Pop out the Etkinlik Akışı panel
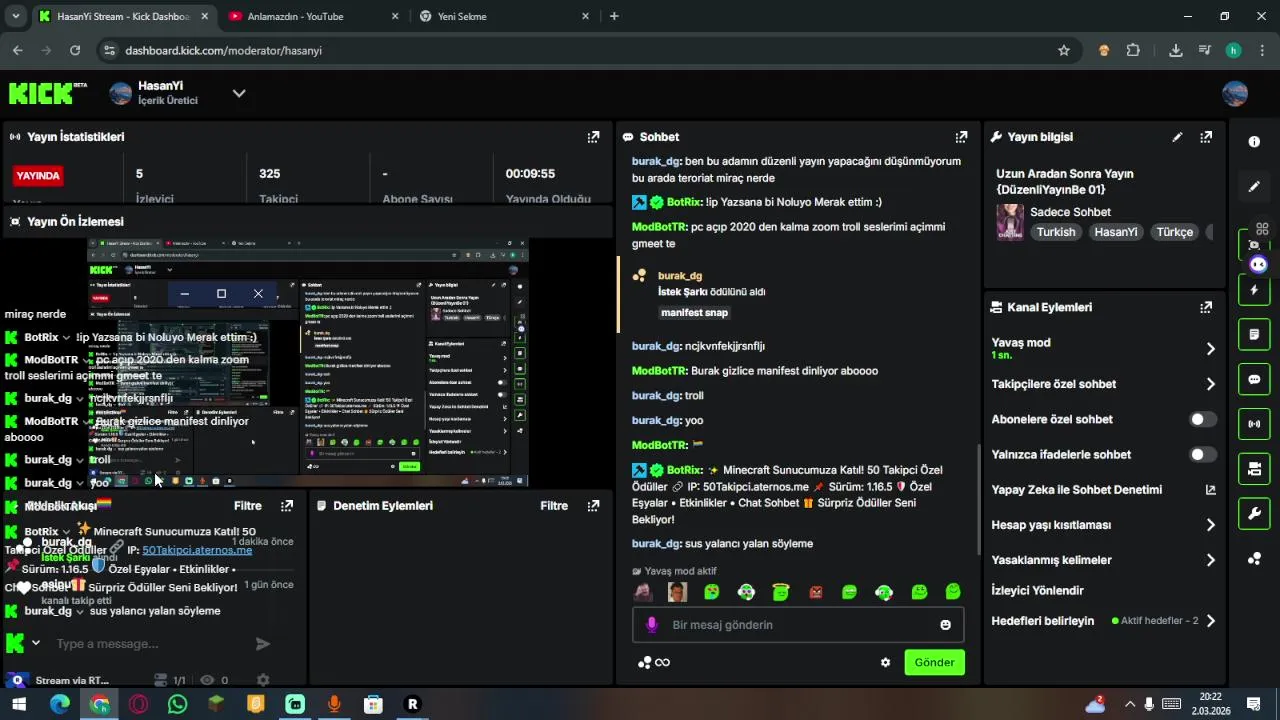1280x720 pixels. (287, 506)
